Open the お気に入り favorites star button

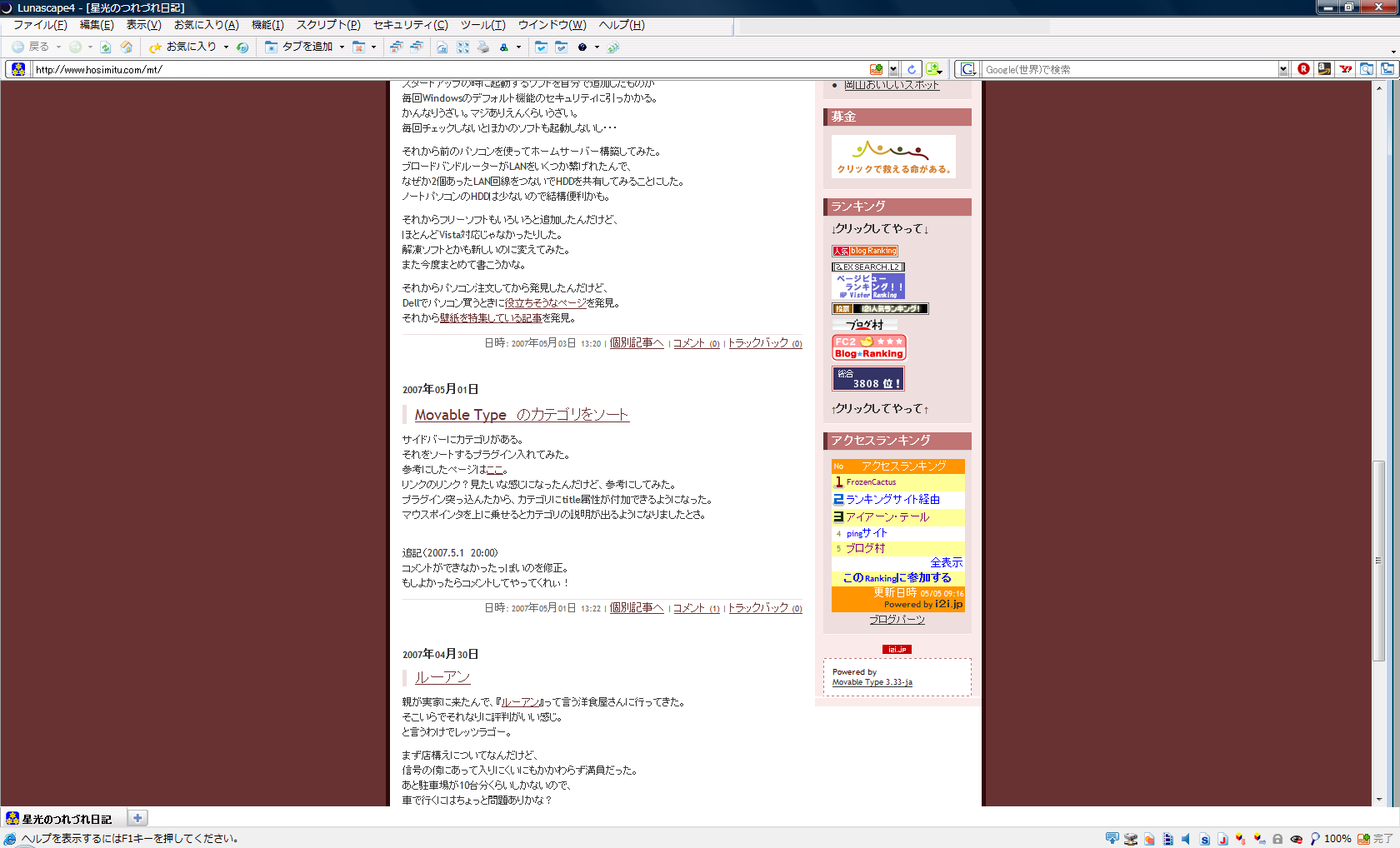point(182,47)
